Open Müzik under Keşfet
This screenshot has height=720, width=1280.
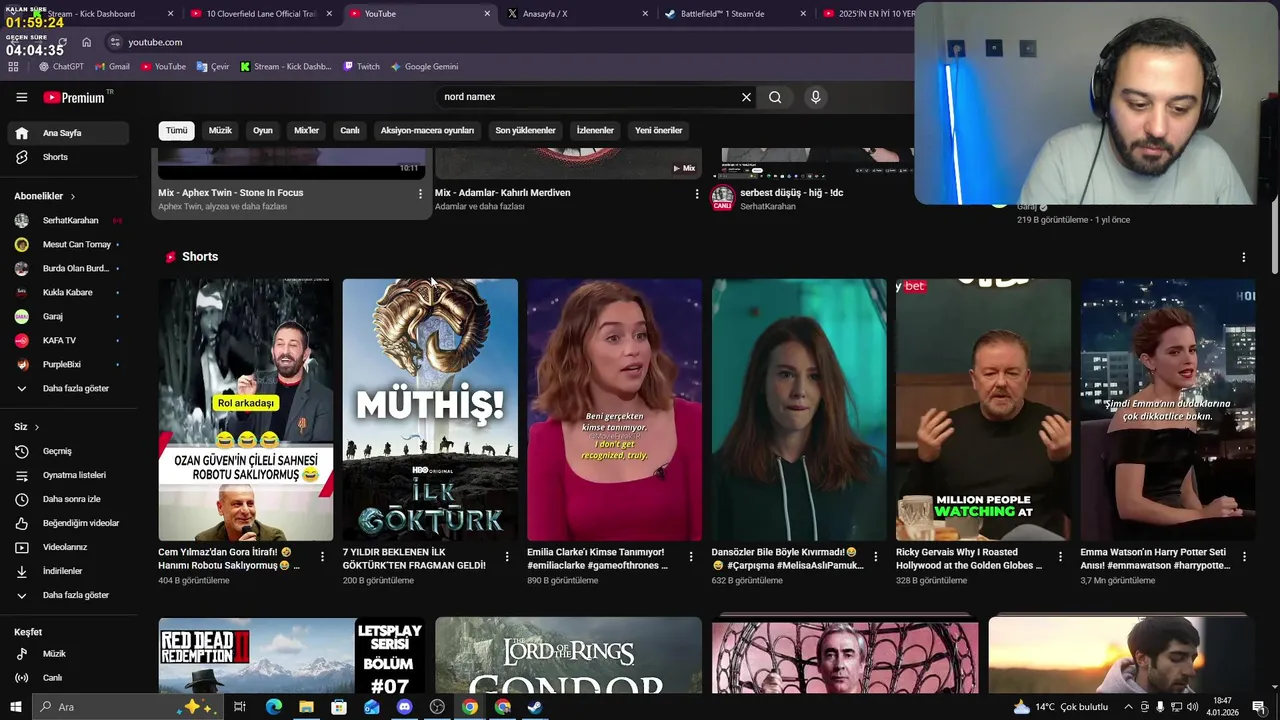(68, 654)
